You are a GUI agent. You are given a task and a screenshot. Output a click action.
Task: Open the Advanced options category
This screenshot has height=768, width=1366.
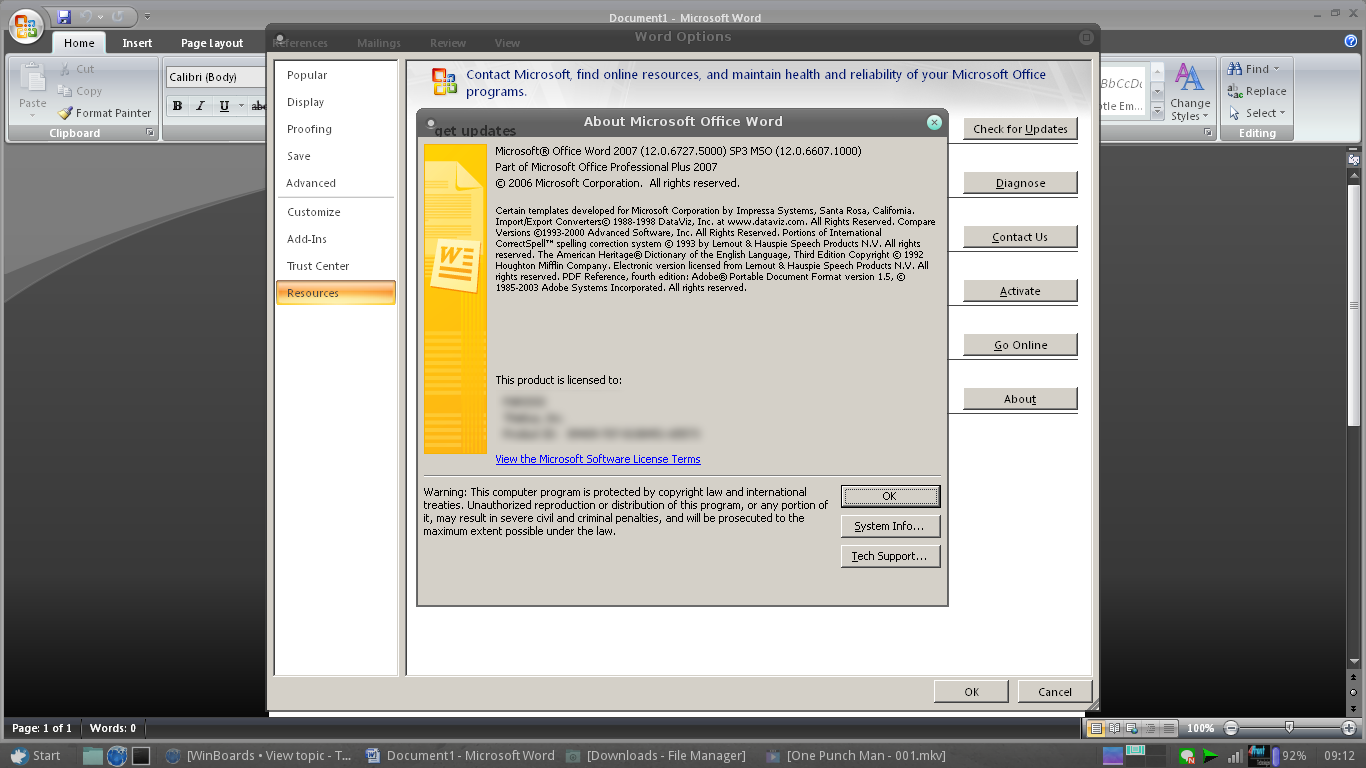coord(336,183)
